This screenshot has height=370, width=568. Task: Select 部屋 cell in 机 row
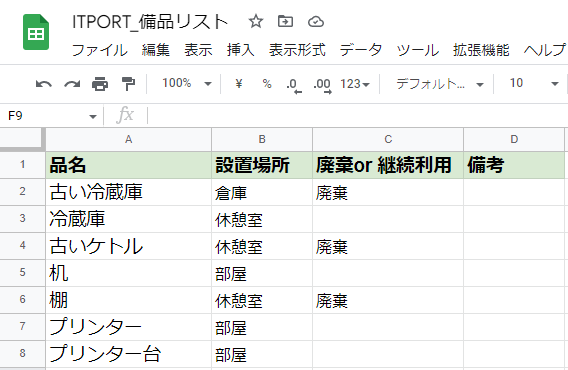[x=262, y=273]
